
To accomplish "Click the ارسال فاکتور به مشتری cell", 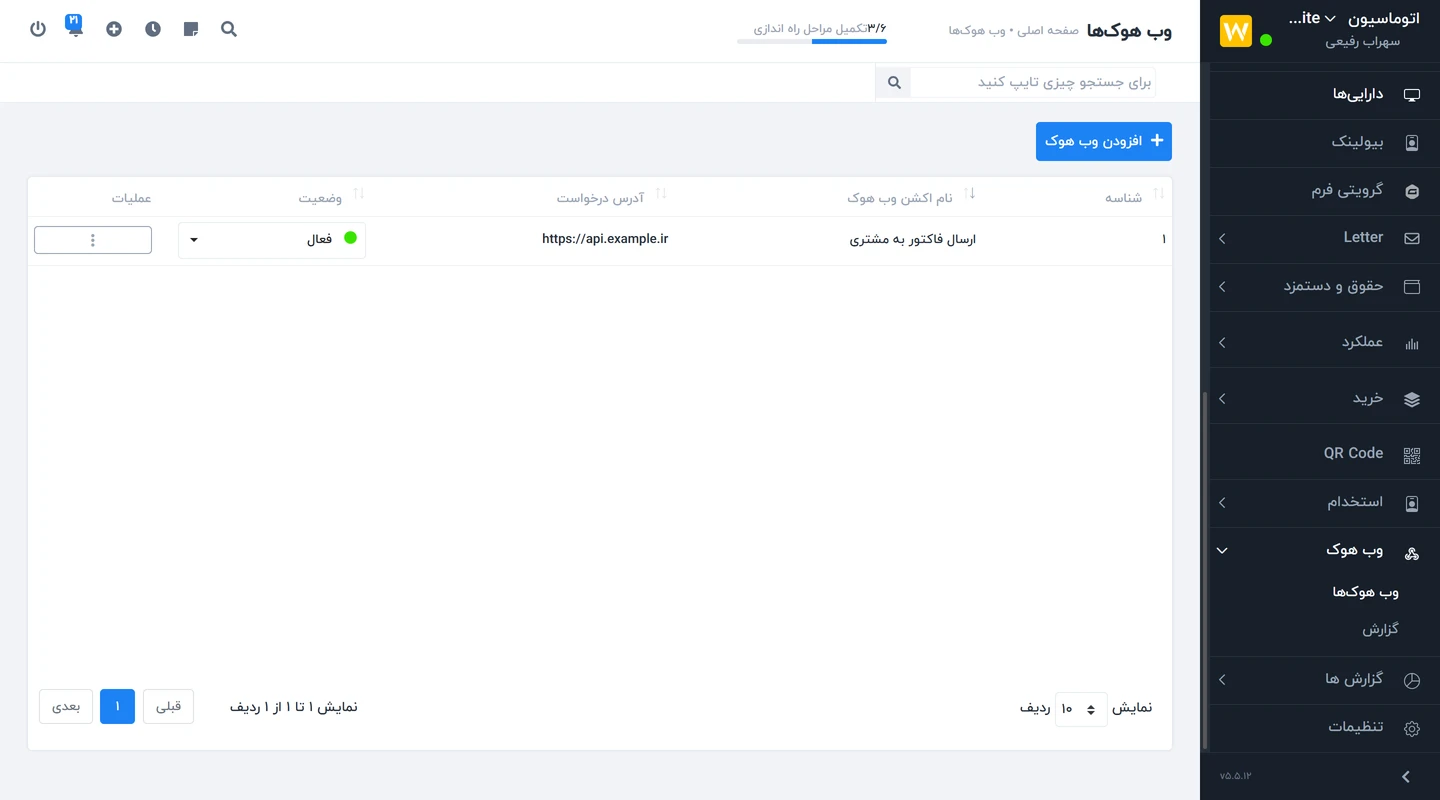I will pyautogui.click(x=912, y=240).
